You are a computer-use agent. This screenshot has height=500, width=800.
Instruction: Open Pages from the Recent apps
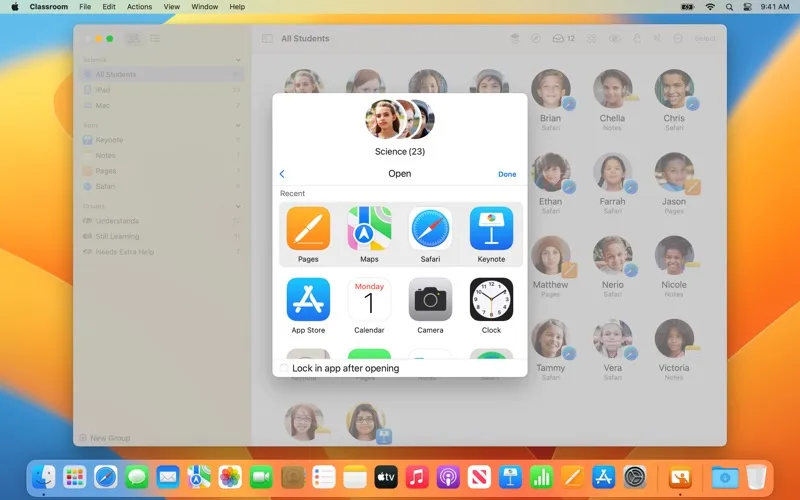click(308, 228)
